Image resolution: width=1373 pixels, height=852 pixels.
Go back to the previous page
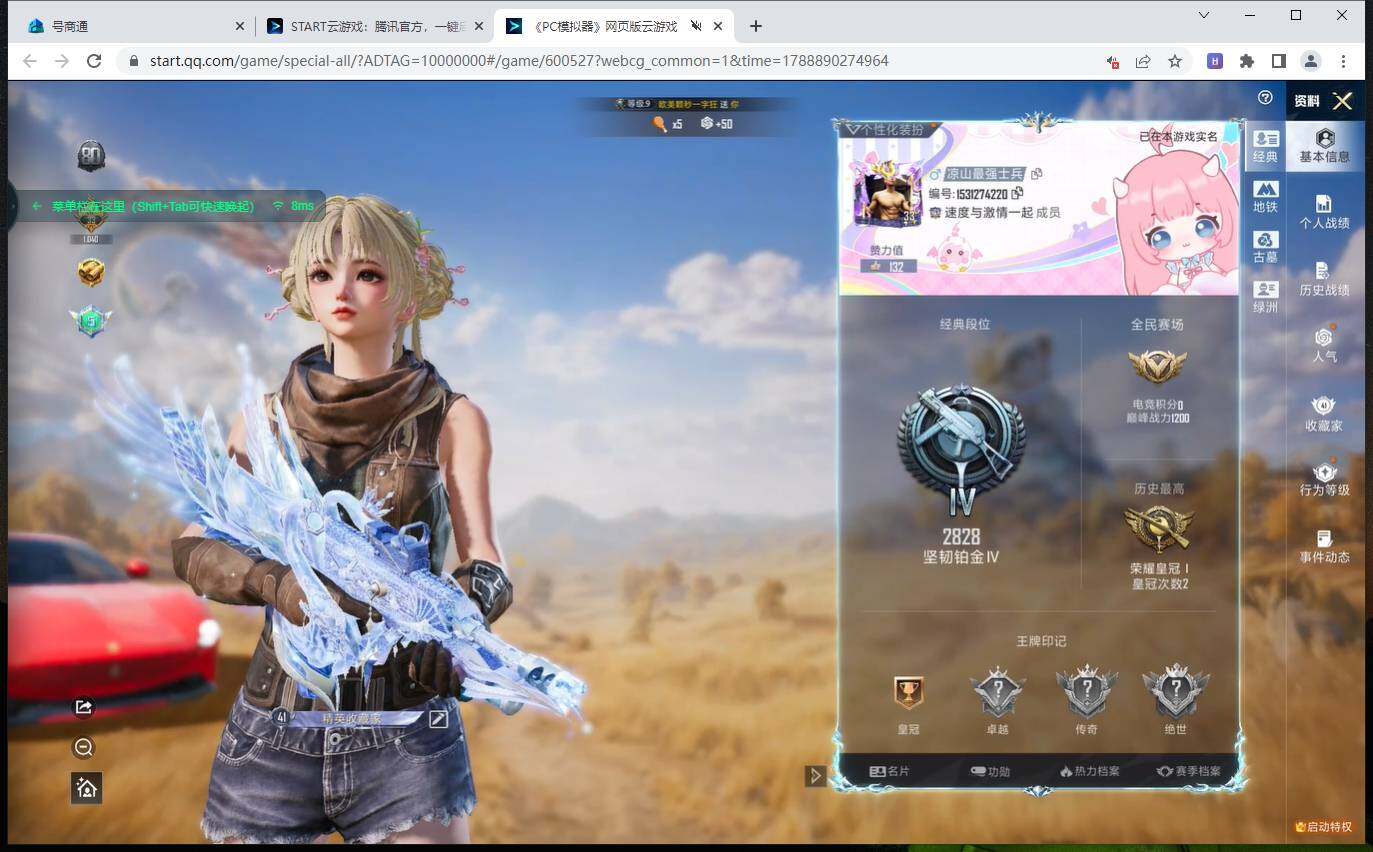pyautogui.click(x=30, y=61)
